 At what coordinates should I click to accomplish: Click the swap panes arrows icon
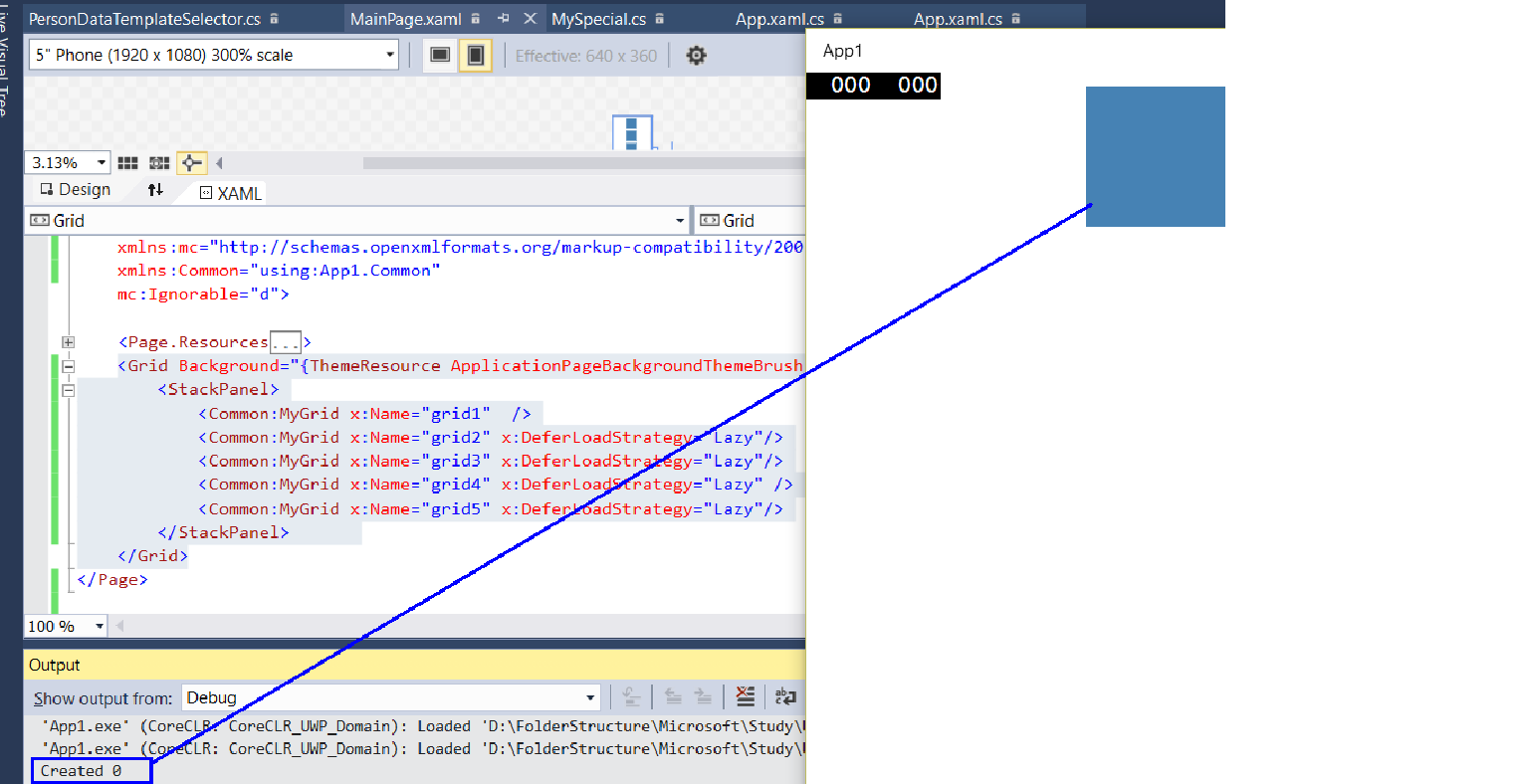[155, 189]
